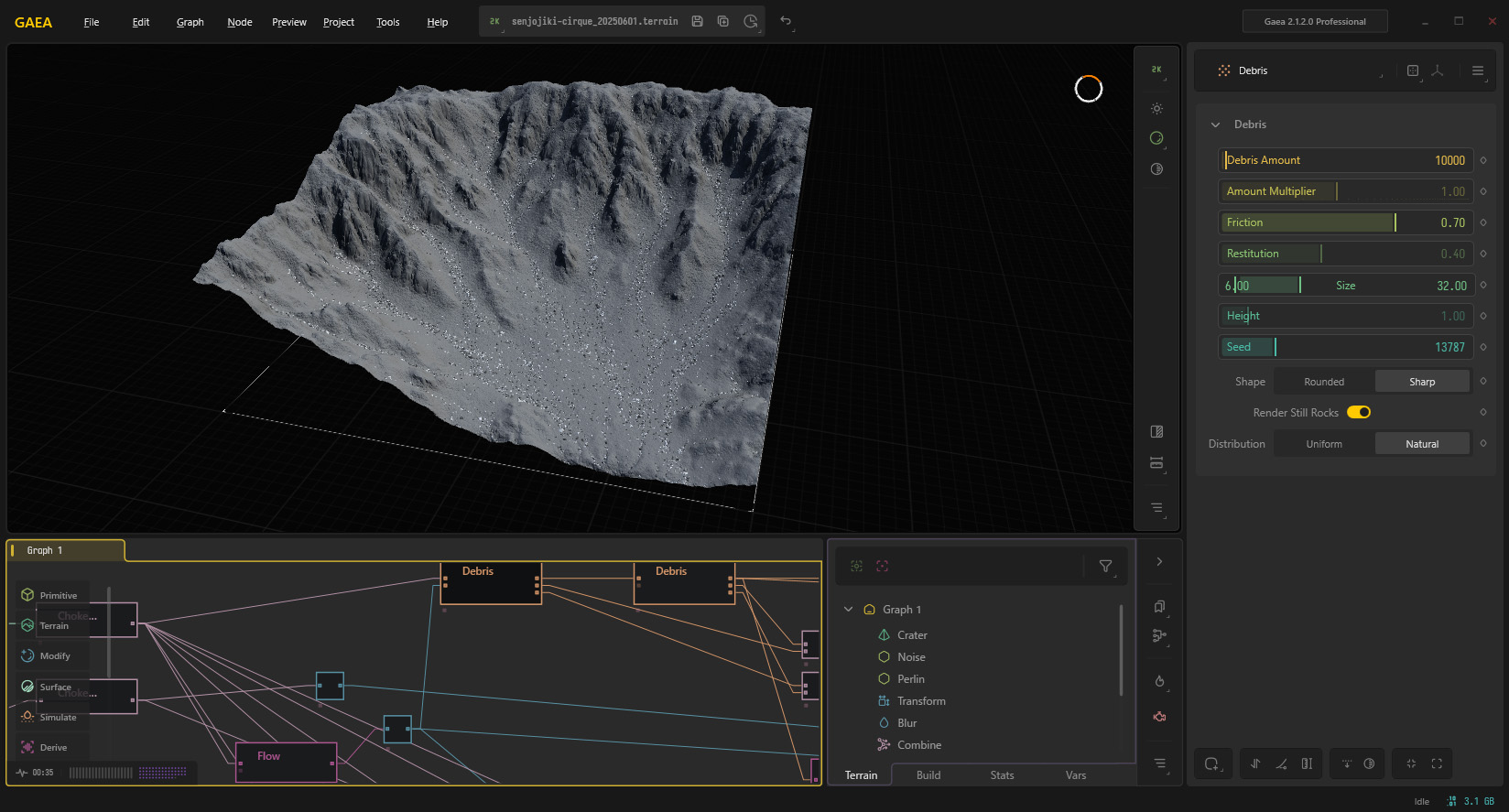Viewport: 1509px width, 812px height.
Task: Choose Uniform distribution
Action: point(1324,444)
